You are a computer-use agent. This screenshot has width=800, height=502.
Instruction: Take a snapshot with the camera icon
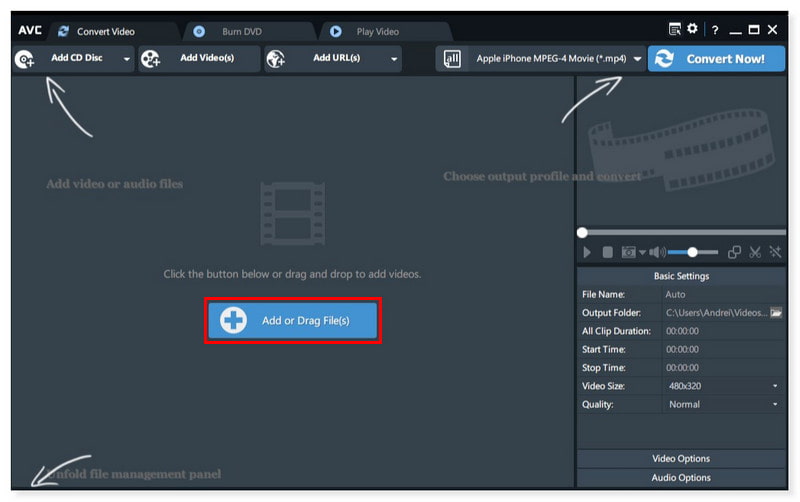(x=628, y=253)
